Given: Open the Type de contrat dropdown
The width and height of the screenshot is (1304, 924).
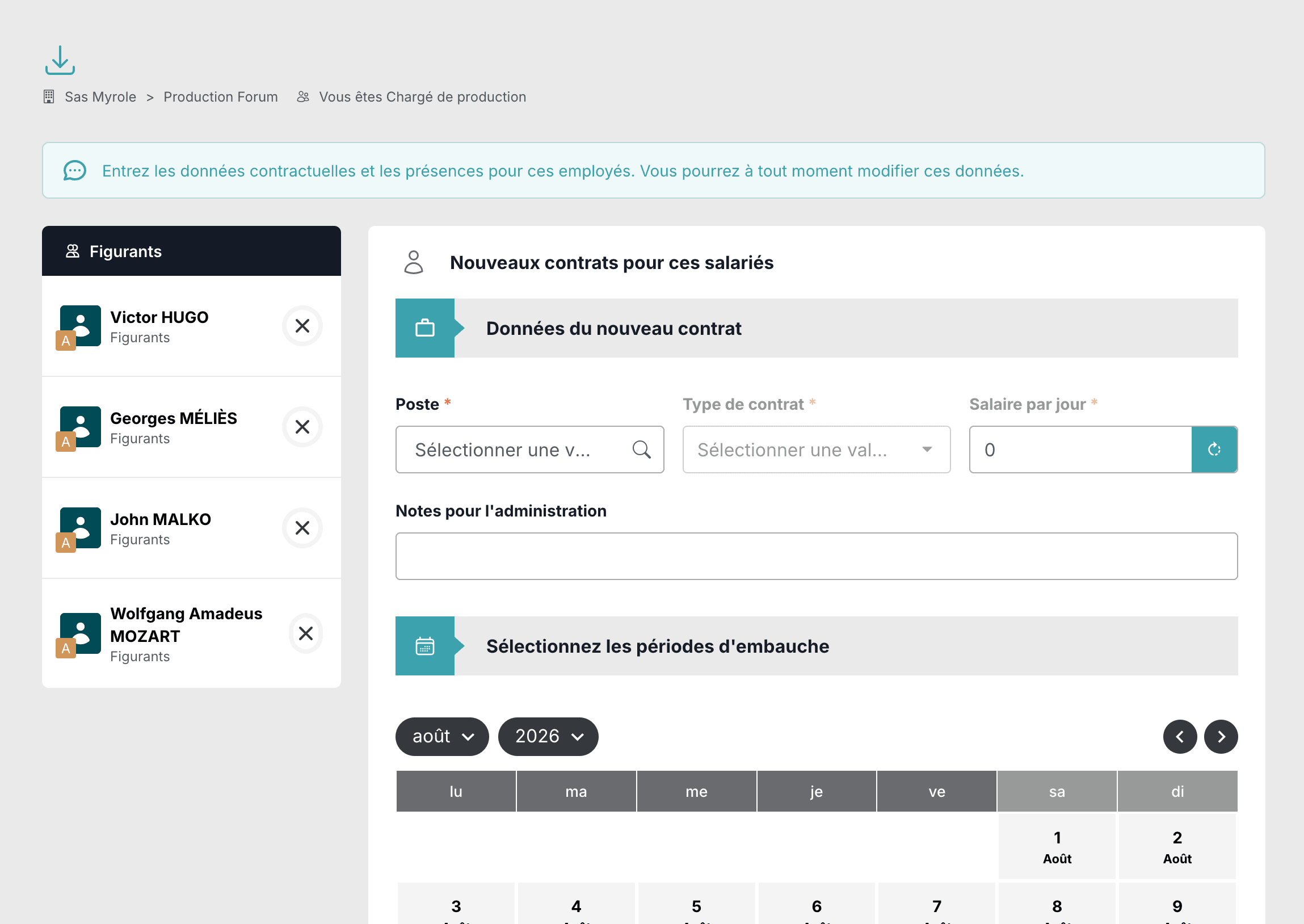Looking at the screenshot, I should pyautogui.click(x=817, y=450).
